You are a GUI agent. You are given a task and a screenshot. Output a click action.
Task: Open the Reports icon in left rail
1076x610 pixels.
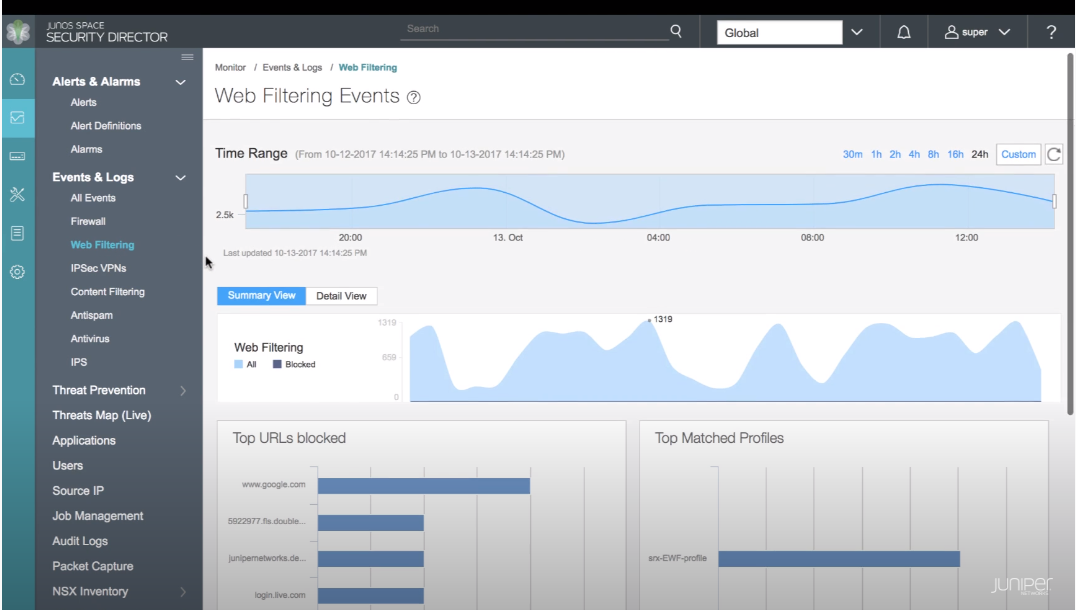pyautogui.click(x=17, y=233)
